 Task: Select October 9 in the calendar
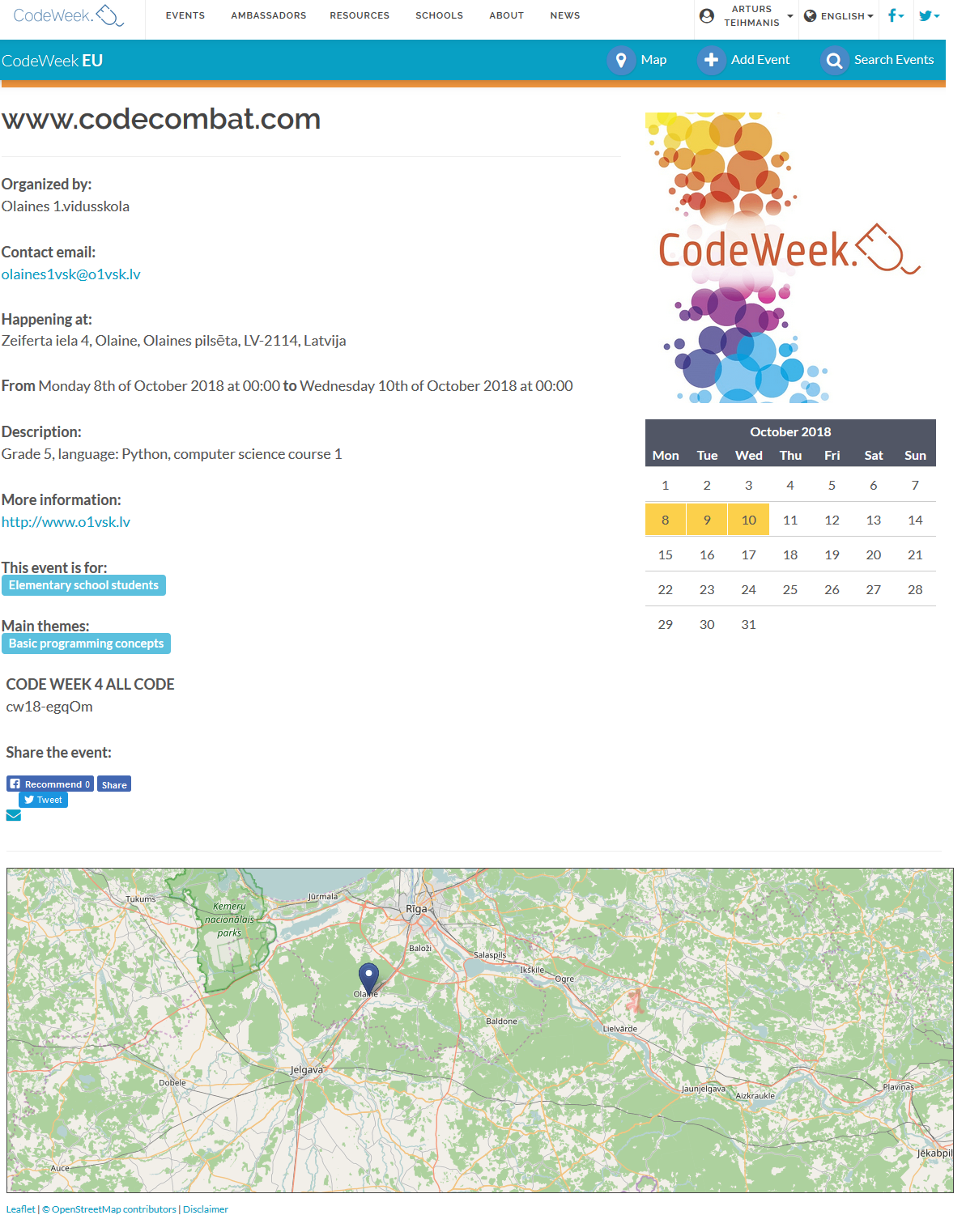[x=707, y=520]
